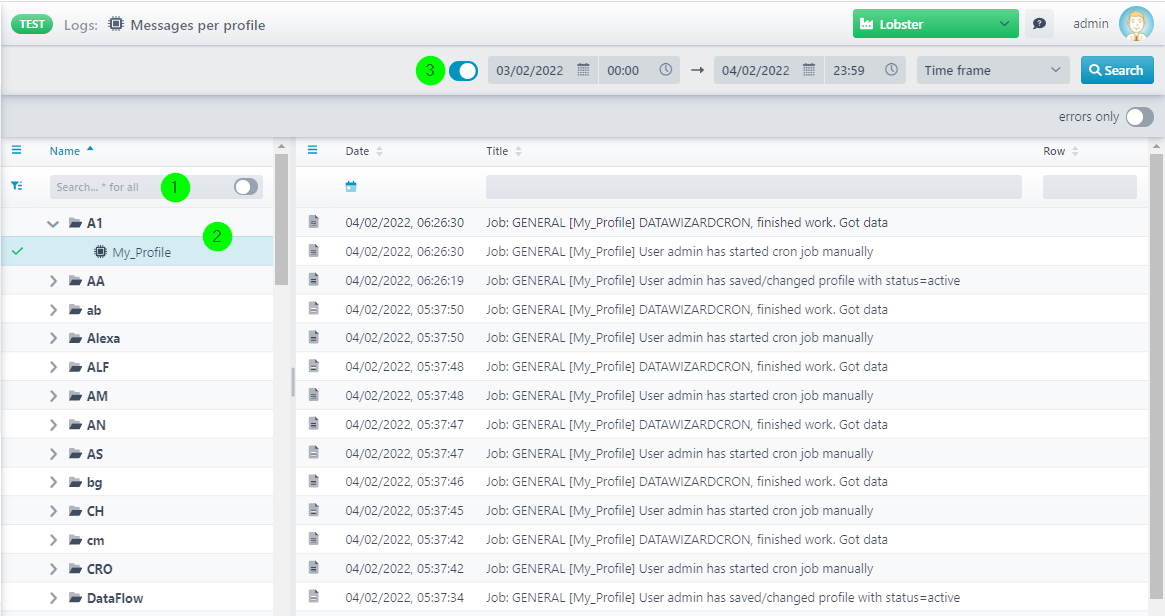
Task: Open the start date calendar picker
Action: (x=583, y=70)
